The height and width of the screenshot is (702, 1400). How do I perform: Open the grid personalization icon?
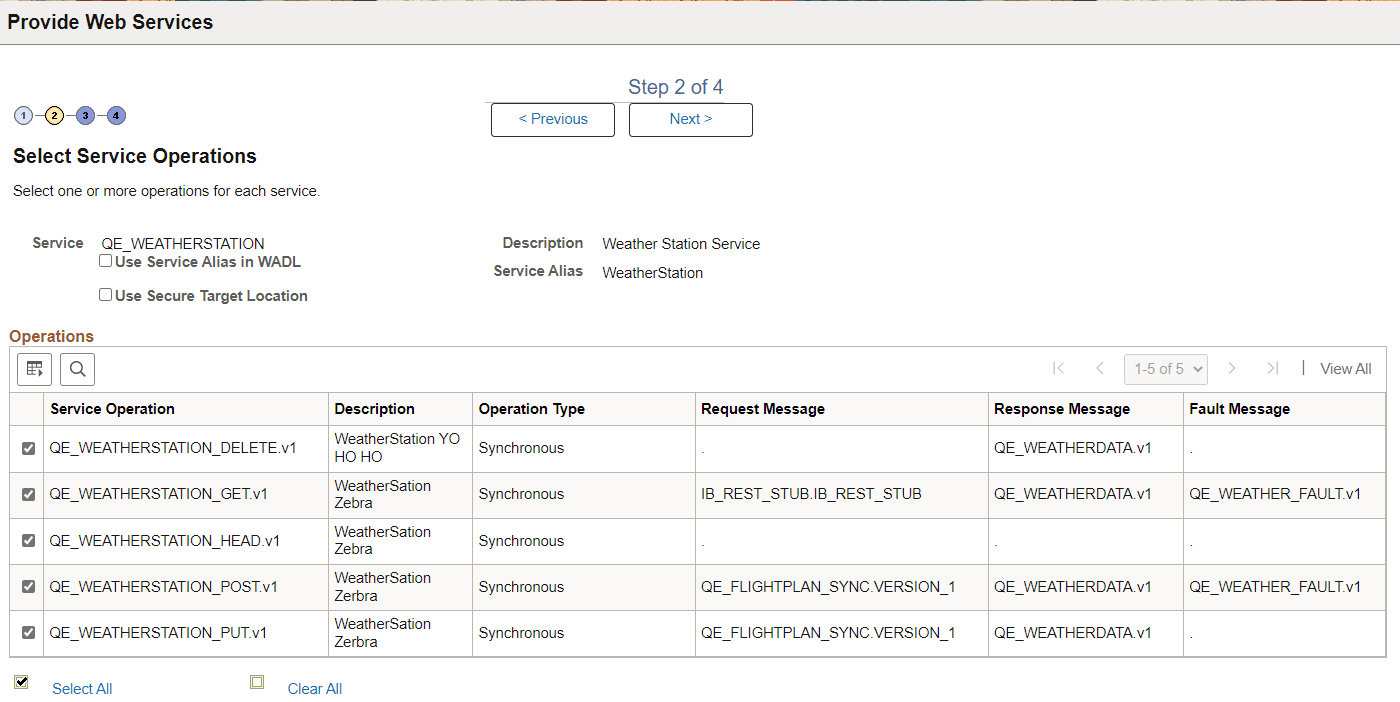pos(34,369)
